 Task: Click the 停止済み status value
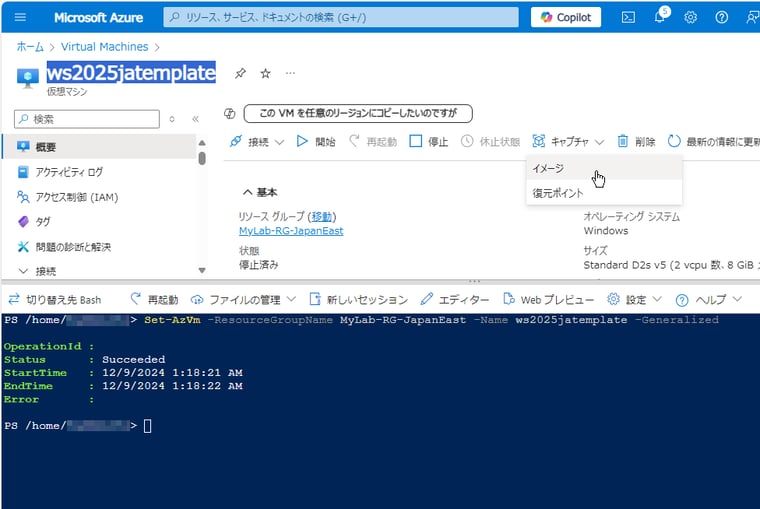(259, 265)
